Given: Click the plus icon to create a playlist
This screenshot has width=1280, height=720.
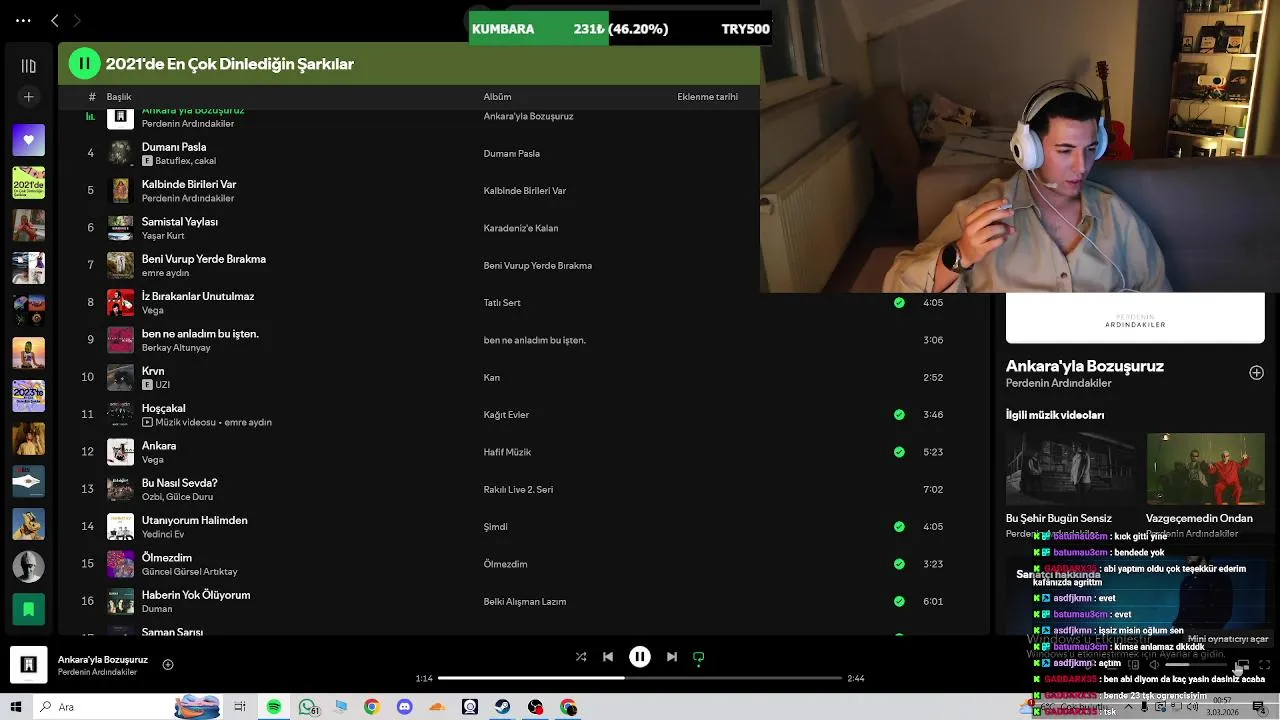Looking at the screenshot, I should (x=28, y=97).
